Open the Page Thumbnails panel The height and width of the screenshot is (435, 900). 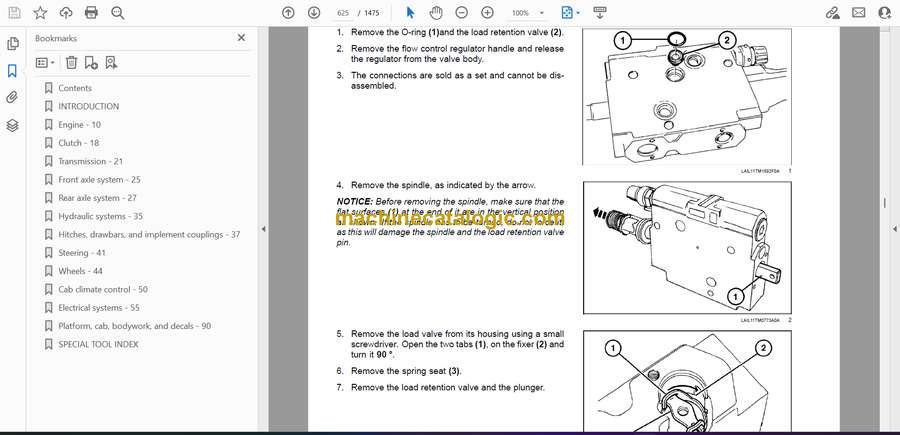tap(13, 44)
